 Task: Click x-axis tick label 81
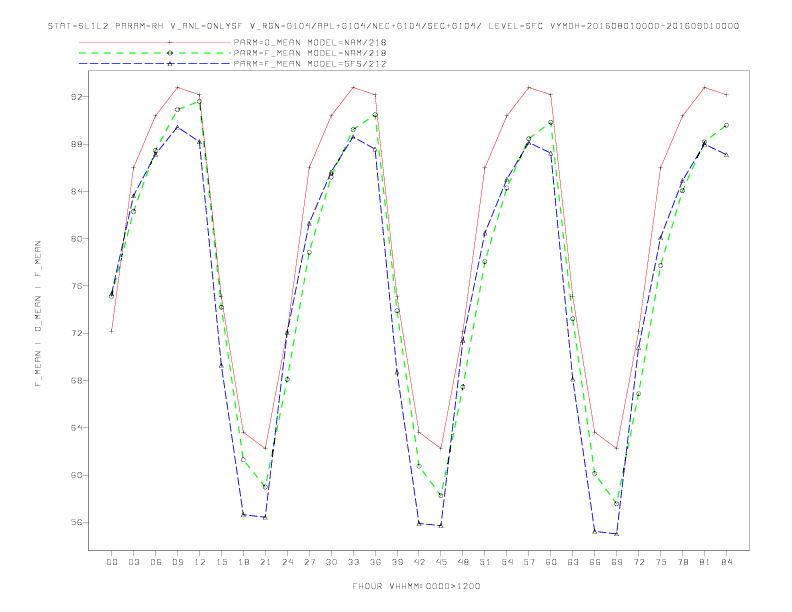pyautogui.click(x=705, y=562)
